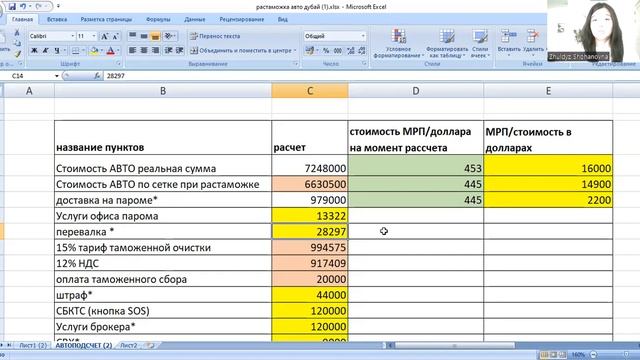Align cell text to the right
640x360 pixels.
pos(155,50)
